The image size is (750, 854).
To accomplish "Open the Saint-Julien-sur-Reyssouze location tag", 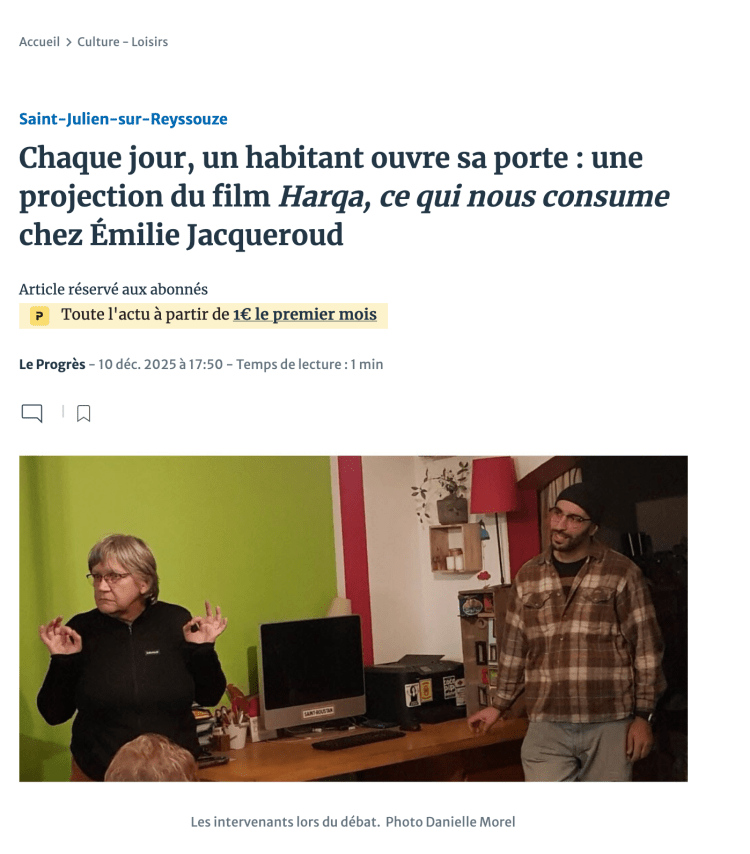I will pos(123,119).
